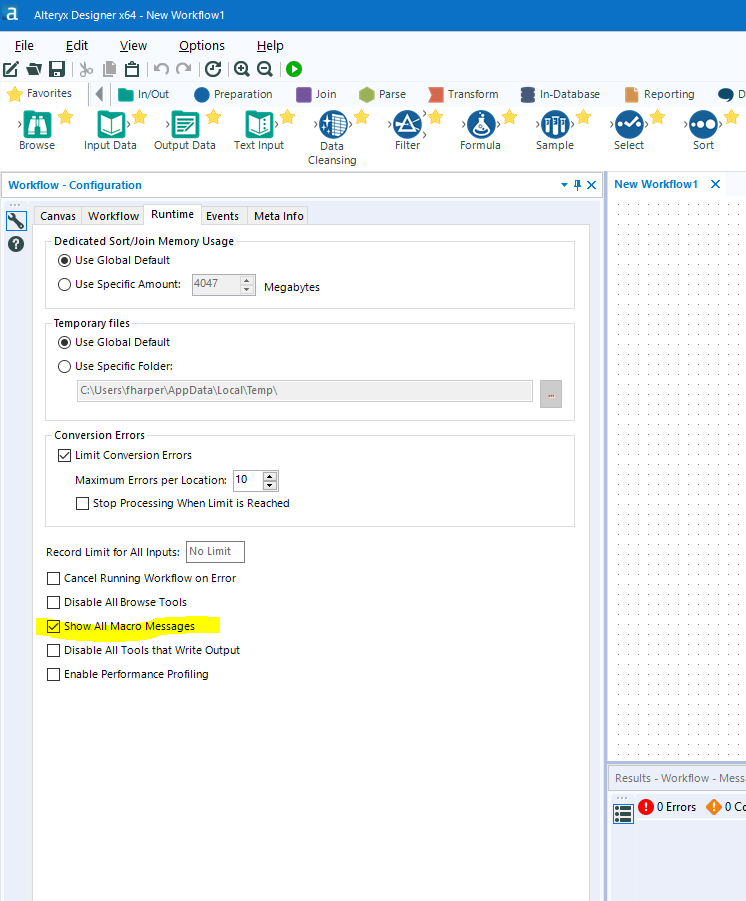The image size is (746, 901).
Task: Open the Help menu
Action: [270, 45]
